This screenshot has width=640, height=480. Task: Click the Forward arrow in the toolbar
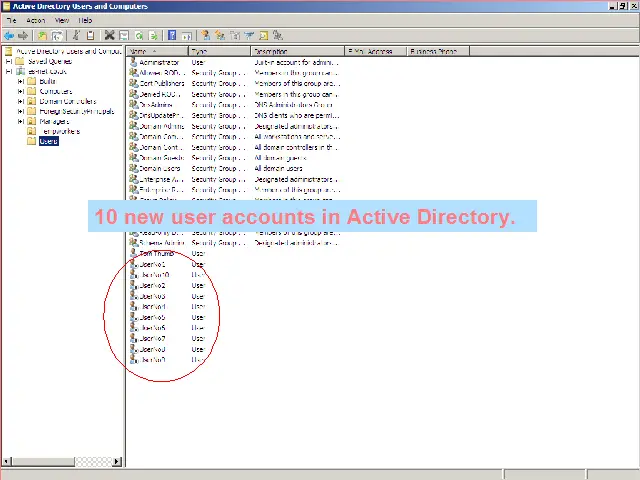pos(23,36)
